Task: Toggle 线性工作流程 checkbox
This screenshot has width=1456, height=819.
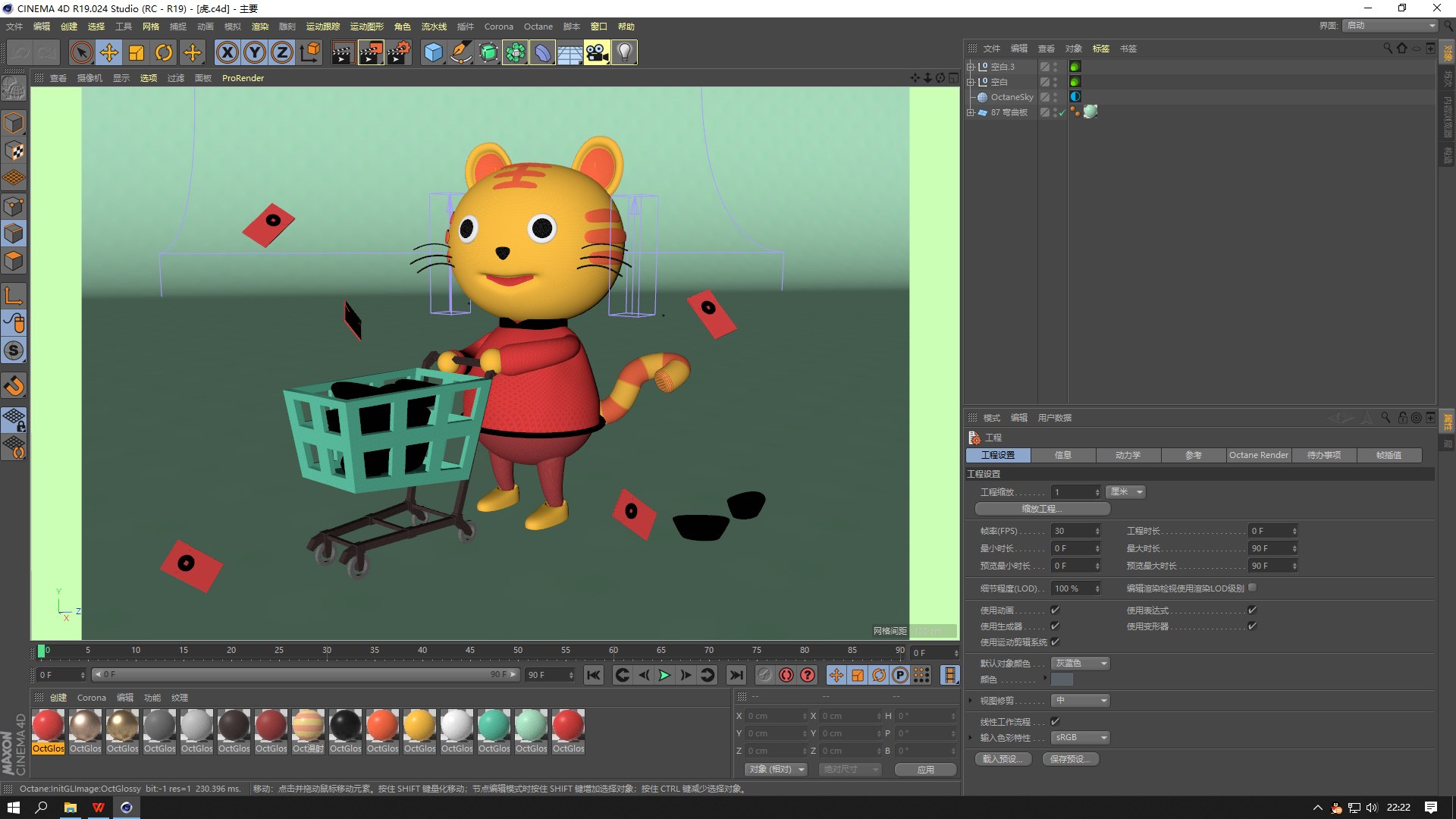Action: 1055,721
